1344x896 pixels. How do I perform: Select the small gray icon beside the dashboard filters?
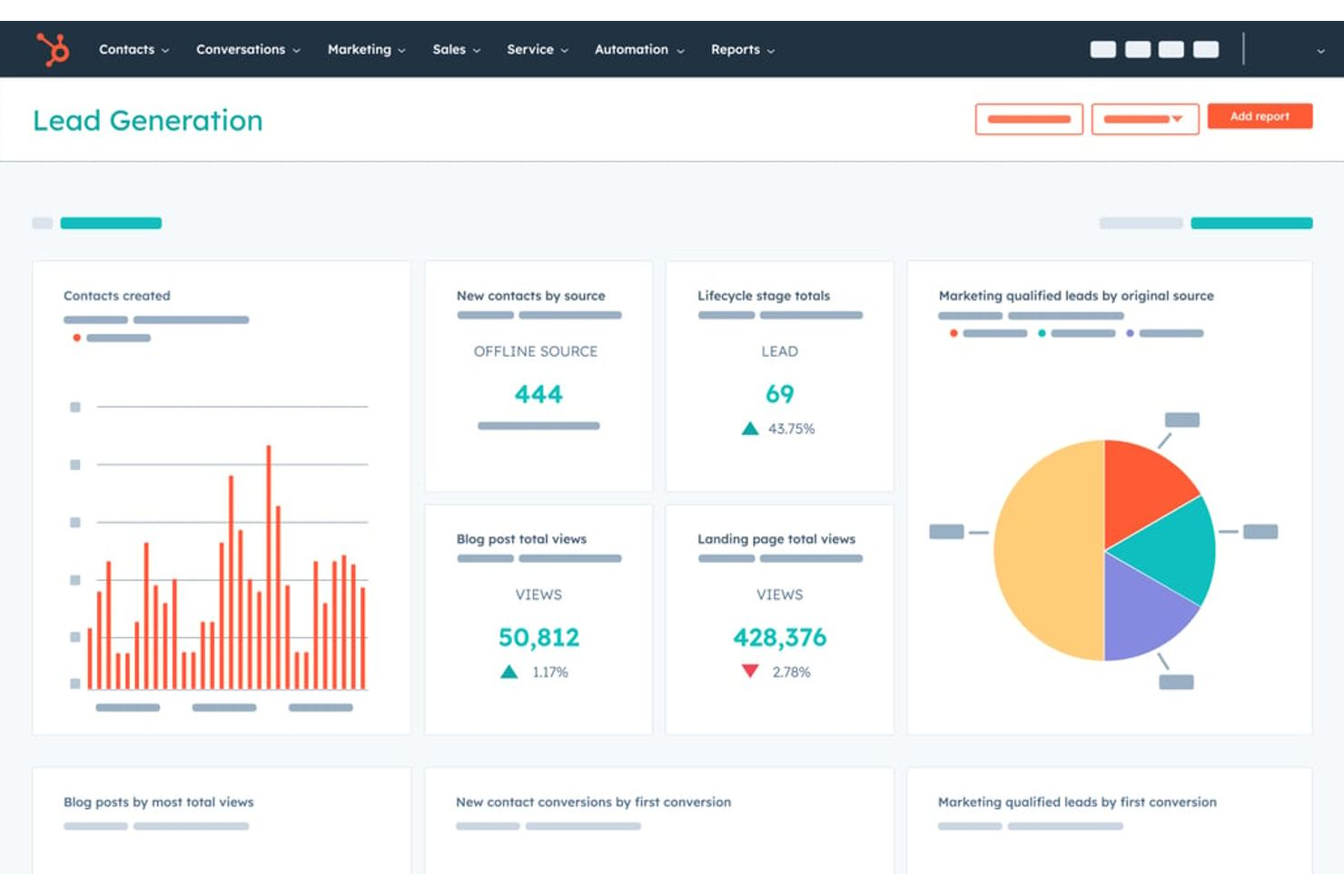[42, 222]
